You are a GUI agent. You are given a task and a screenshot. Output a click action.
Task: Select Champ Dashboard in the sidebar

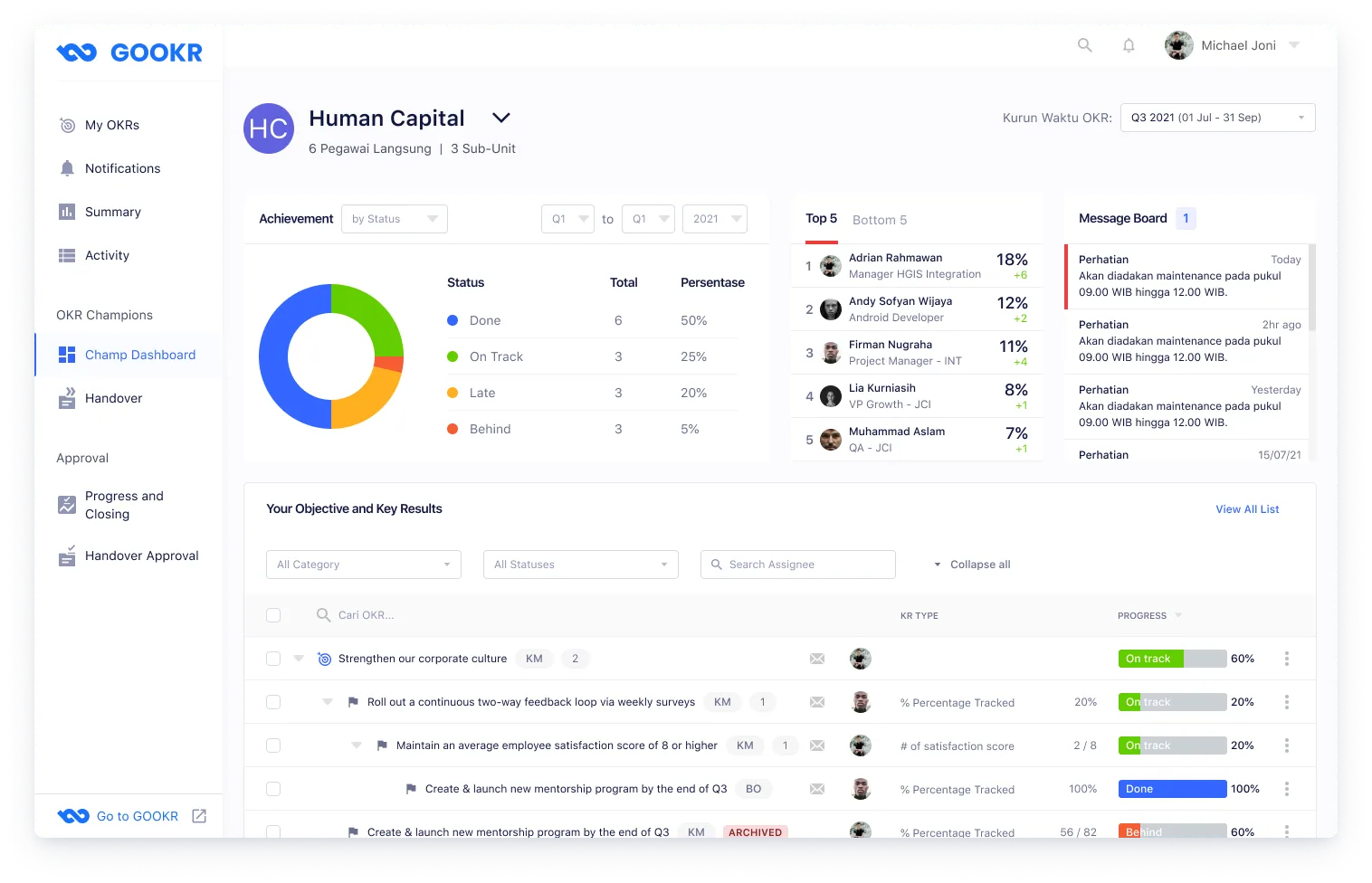(139, 355)
